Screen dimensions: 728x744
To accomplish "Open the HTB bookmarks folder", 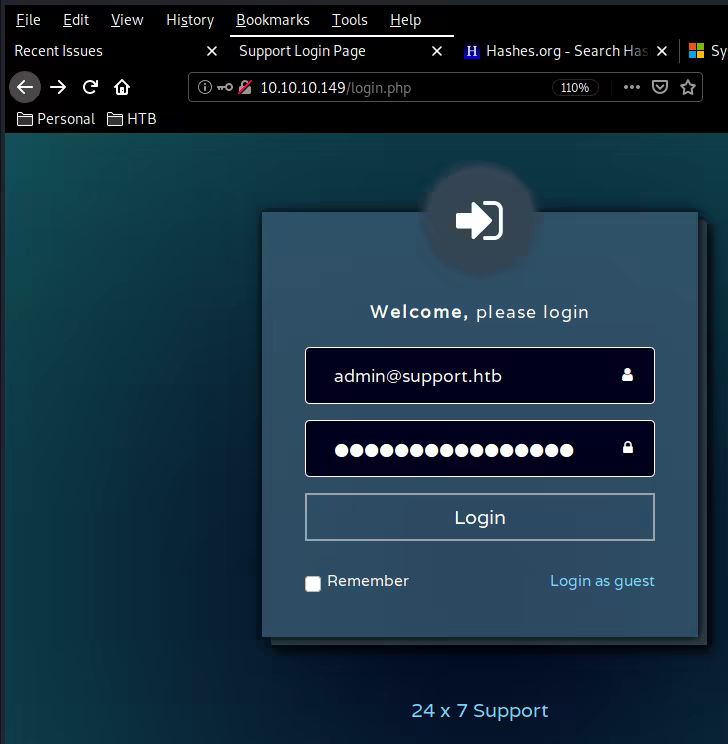I will (131, 119).
